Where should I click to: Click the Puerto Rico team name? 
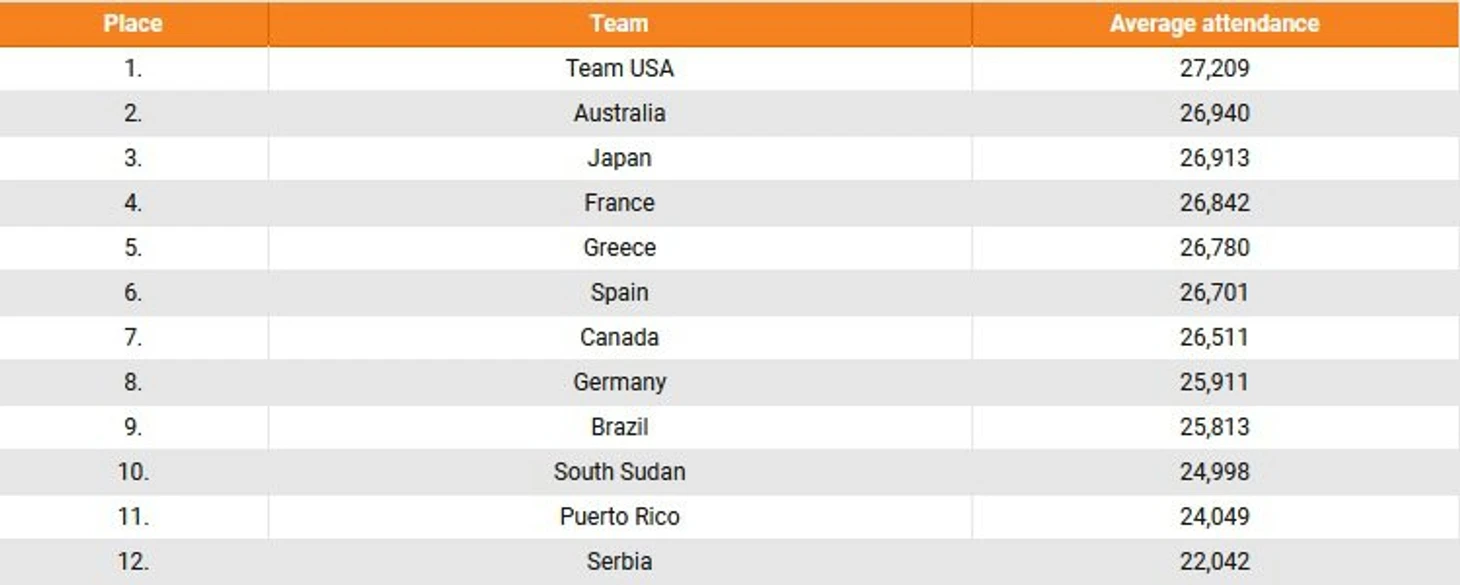tap(619, 517)
